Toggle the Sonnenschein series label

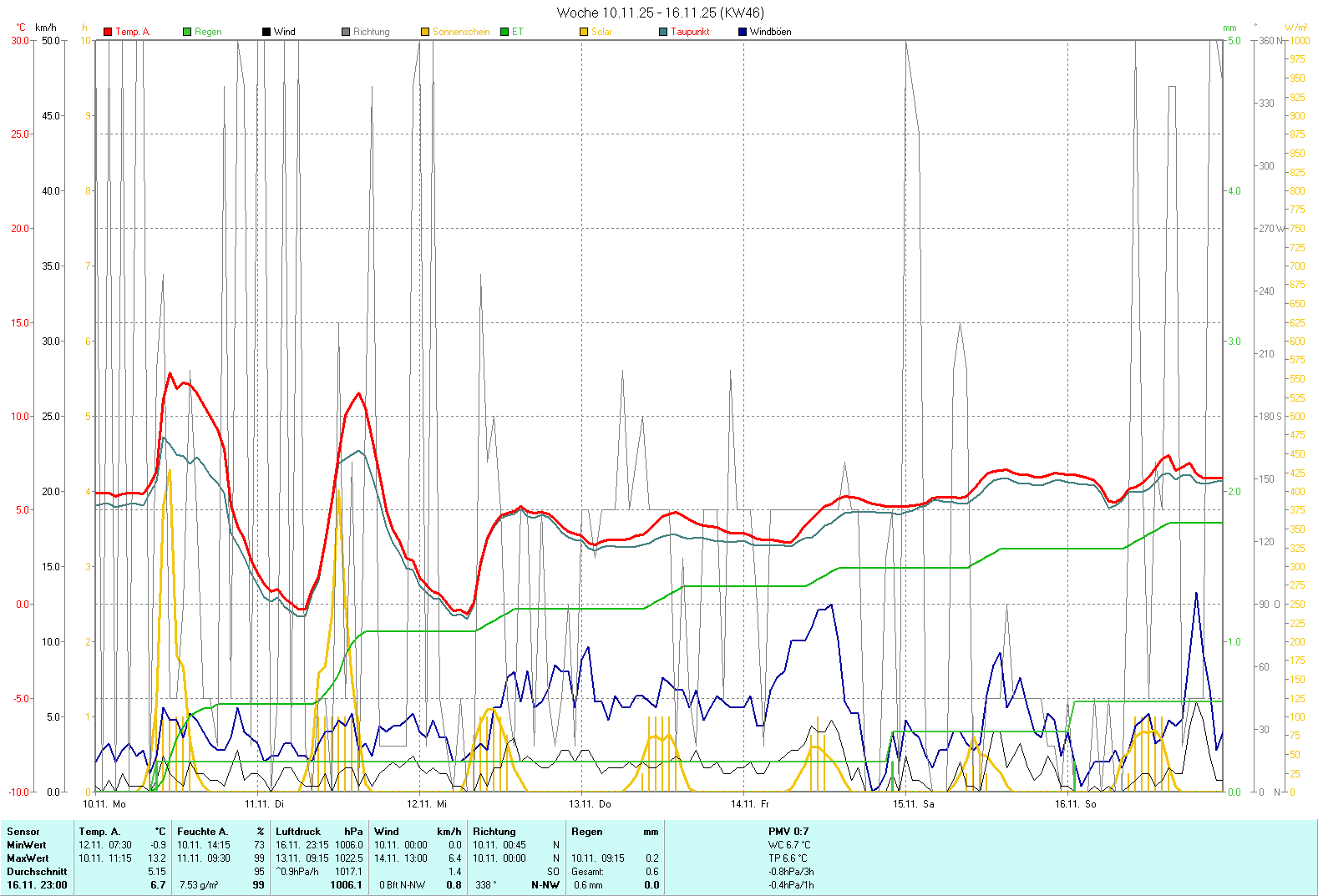(461, 32)
